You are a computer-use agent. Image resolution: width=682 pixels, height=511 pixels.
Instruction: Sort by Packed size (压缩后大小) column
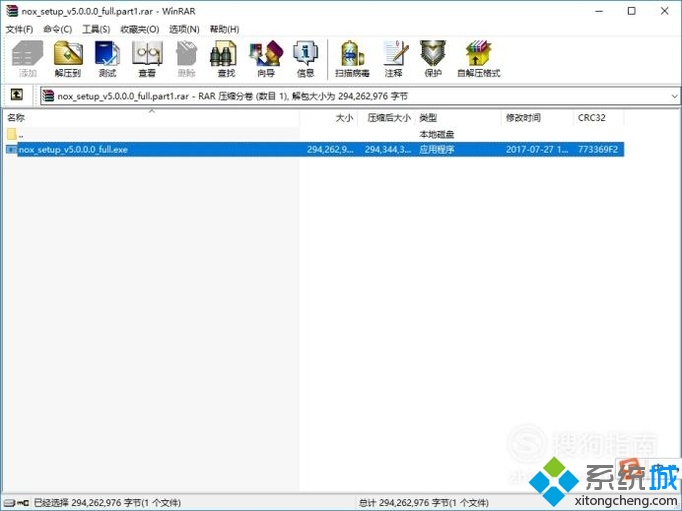click(386, 117)
